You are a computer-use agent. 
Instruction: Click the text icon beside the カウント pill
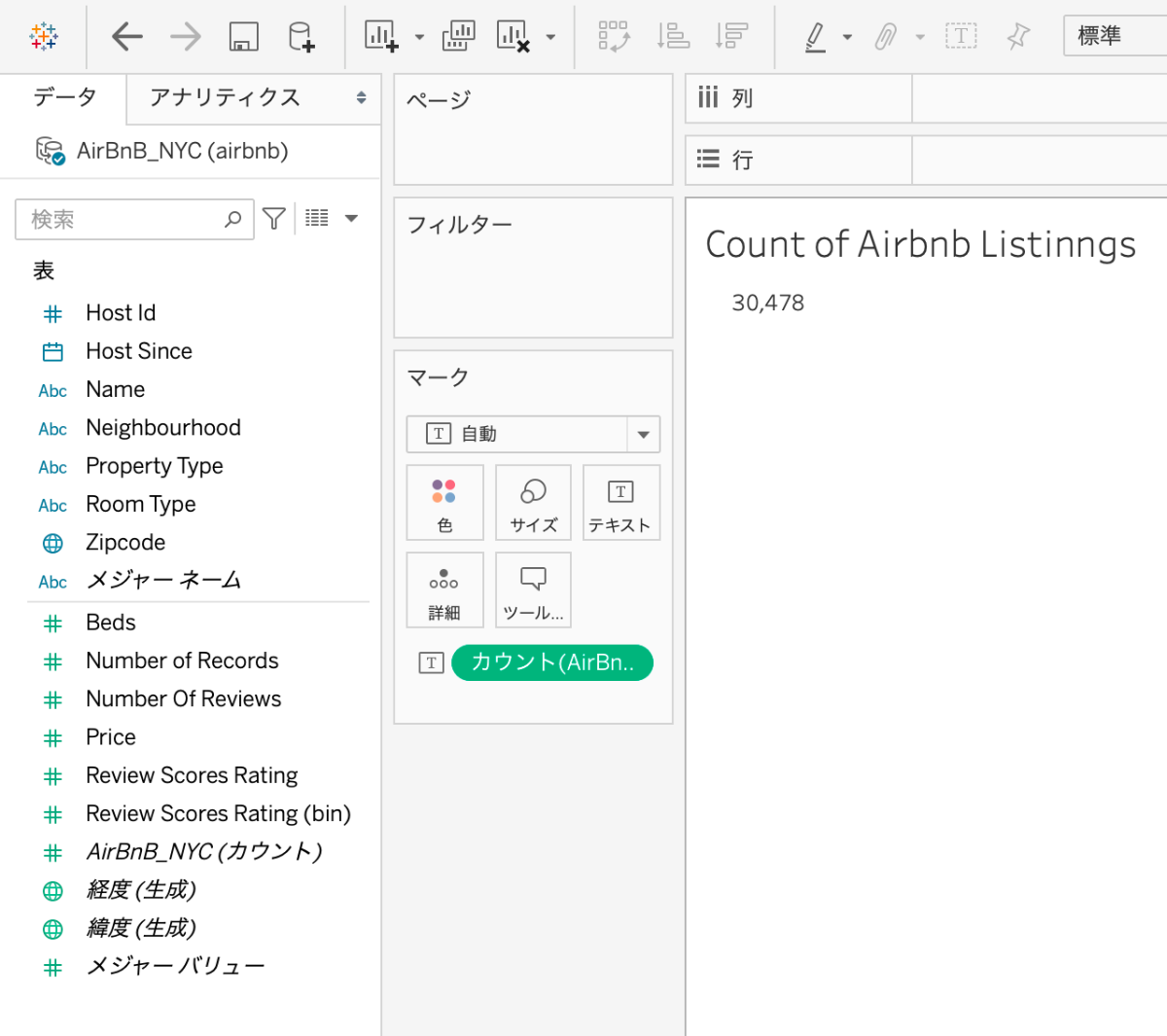coord(431,662)
